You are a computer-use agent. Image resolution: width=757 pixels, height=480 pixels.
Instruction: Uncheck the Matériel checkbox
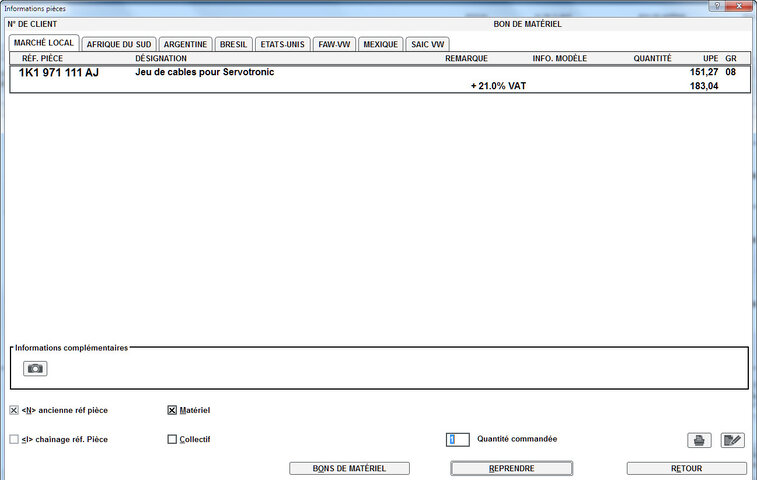coord(172,410)
